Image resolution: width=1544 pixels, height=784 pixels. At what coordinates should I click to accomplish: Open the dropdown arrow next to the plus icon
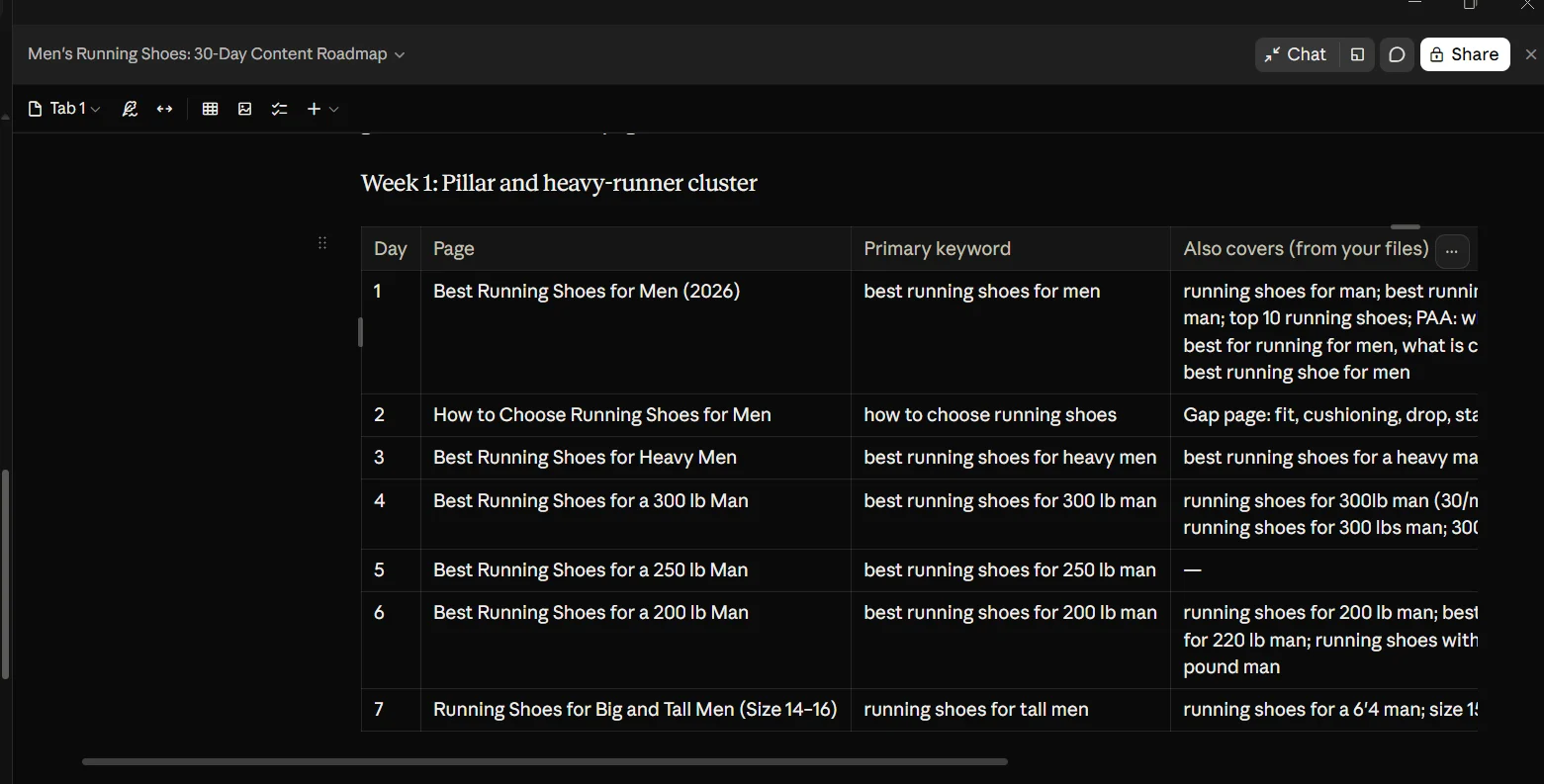tap(334, 109)
